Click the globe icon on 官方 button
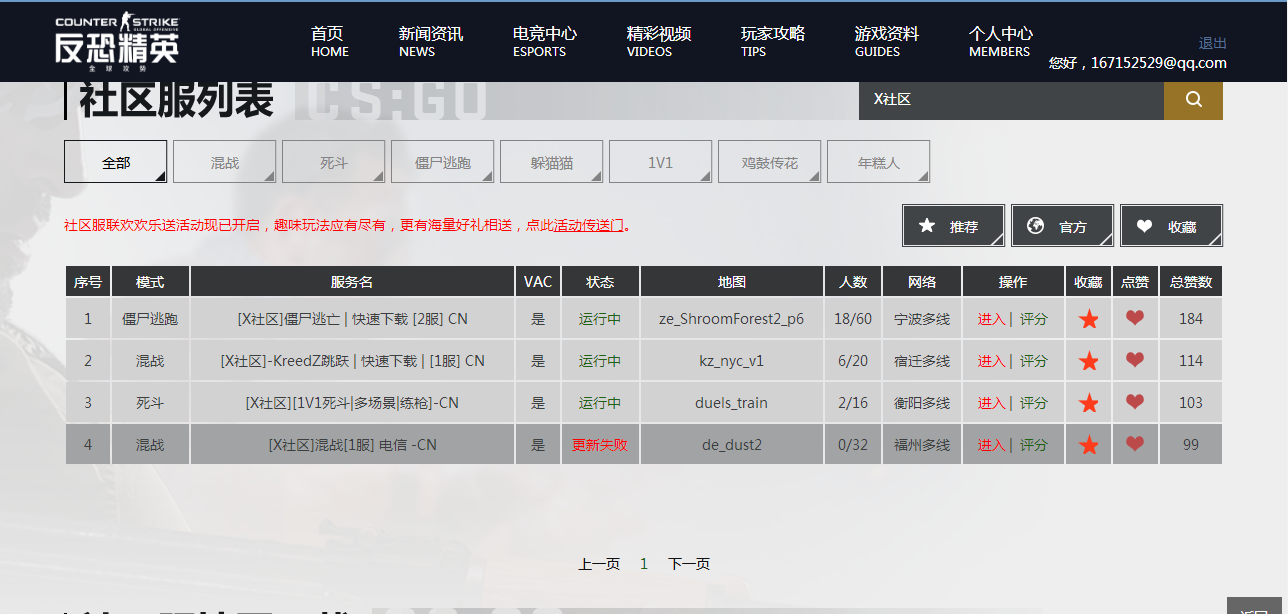This screenshot has height=614, width=1288. (x=1036, y=226)
